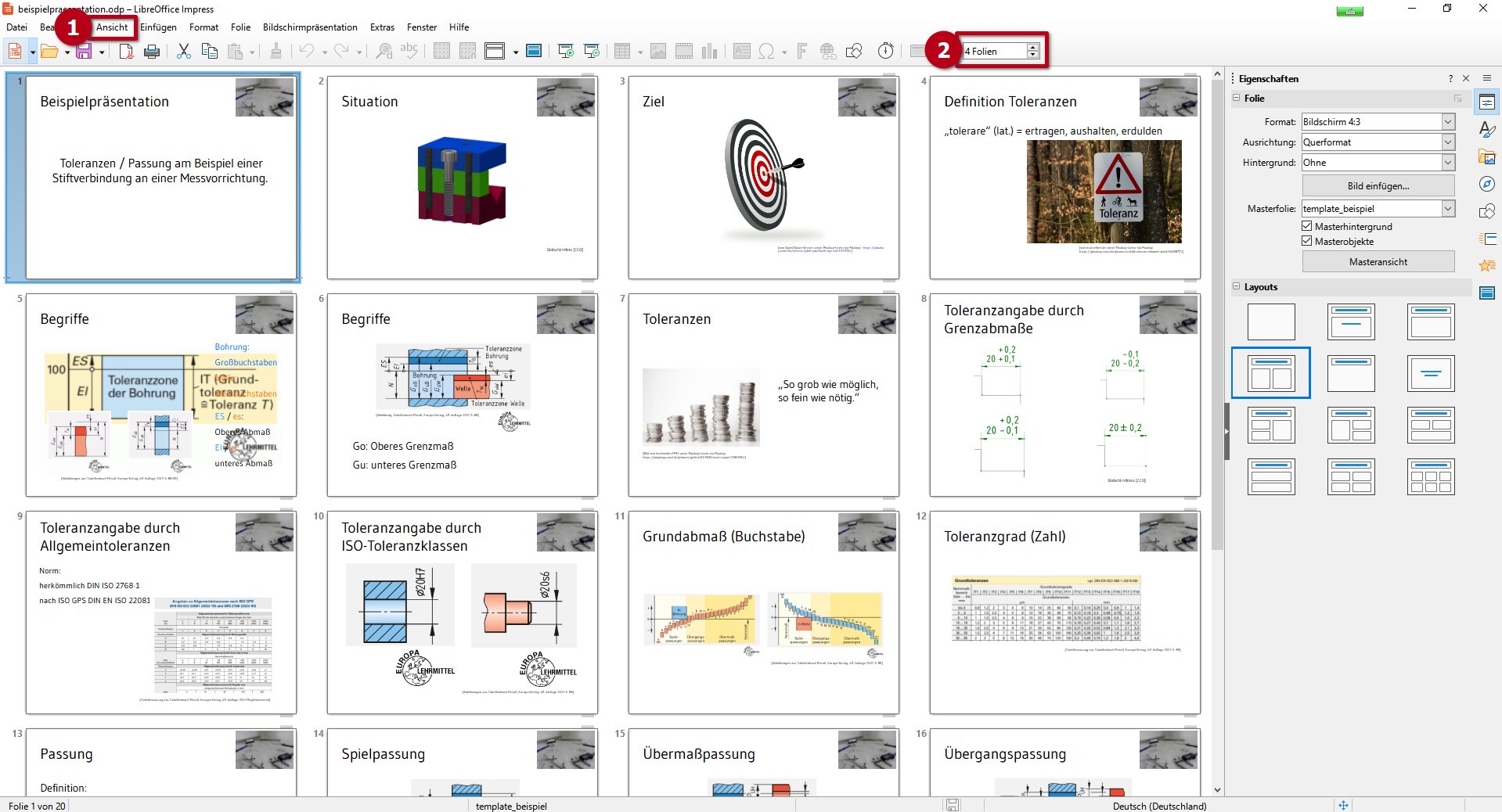This screenshot has width=1502, height=812.
Task: Toggle the Masterobjekte checkbox
Action: click(x=1307, y=241)
